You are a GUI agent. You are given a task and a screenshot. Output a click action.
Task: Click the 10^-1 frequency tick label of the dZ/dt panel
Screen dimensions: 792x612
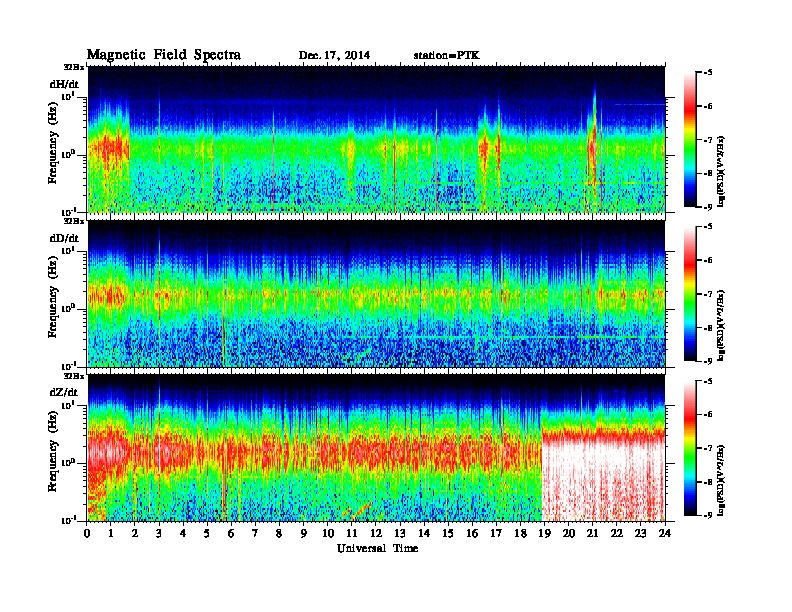coord(68,520)
